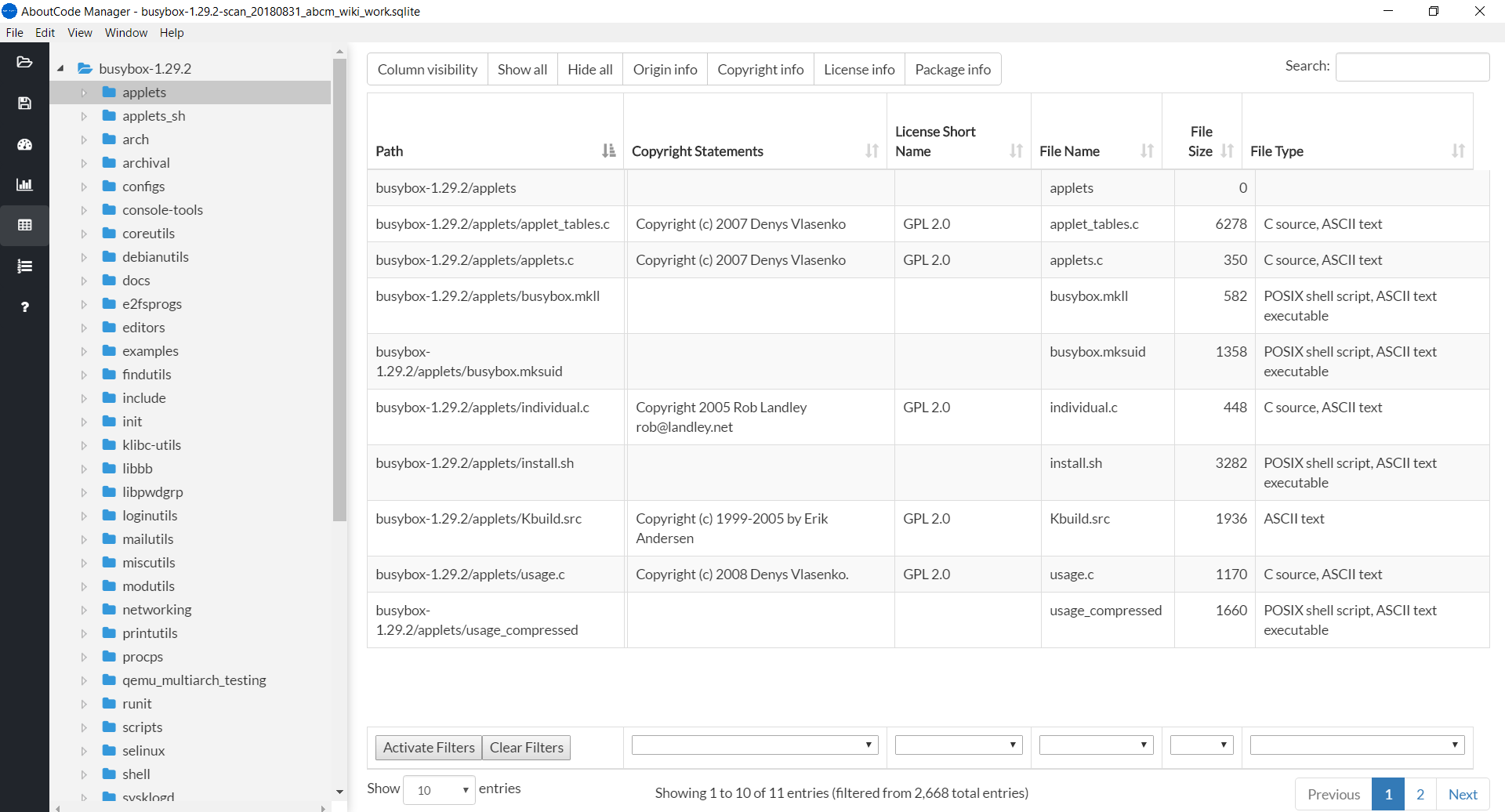Click the coreutils folder icon
This screenshot has width=1505, height=812.
[x=109, y=234]
